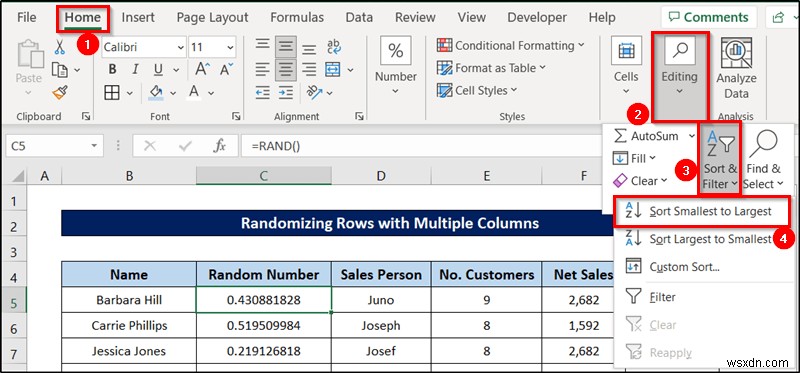Open the Font name Calibri dropdown
Viewport: 800px width, 373px height.
[181, 47]
